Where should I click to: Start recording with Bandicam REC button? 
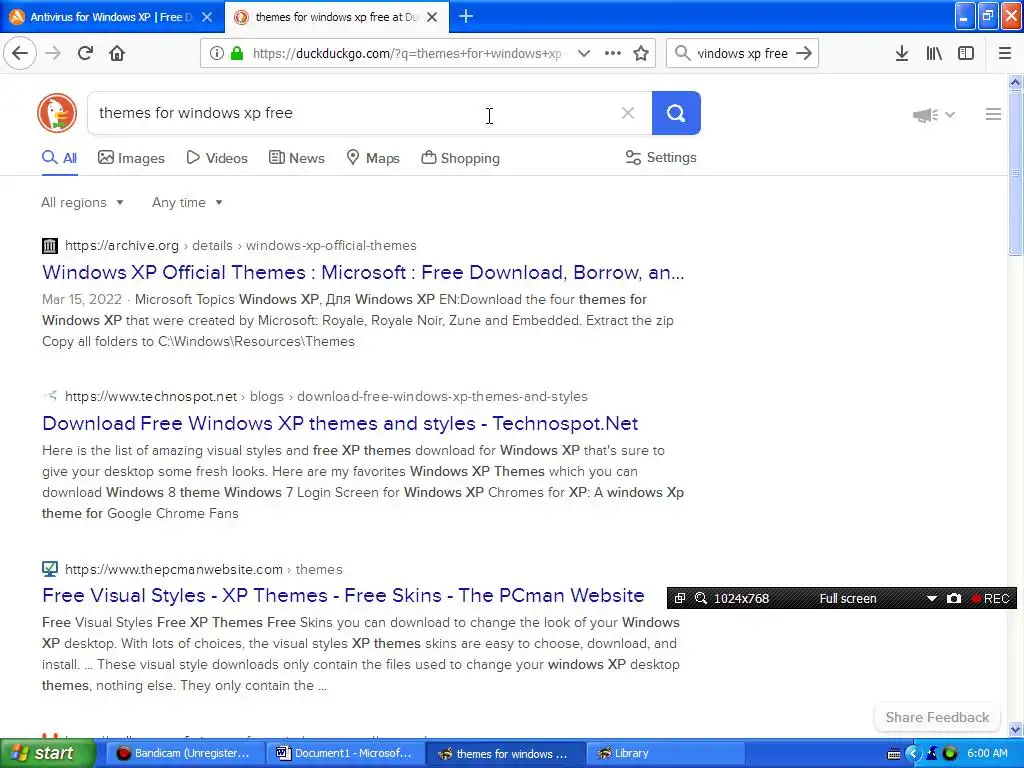991,598
